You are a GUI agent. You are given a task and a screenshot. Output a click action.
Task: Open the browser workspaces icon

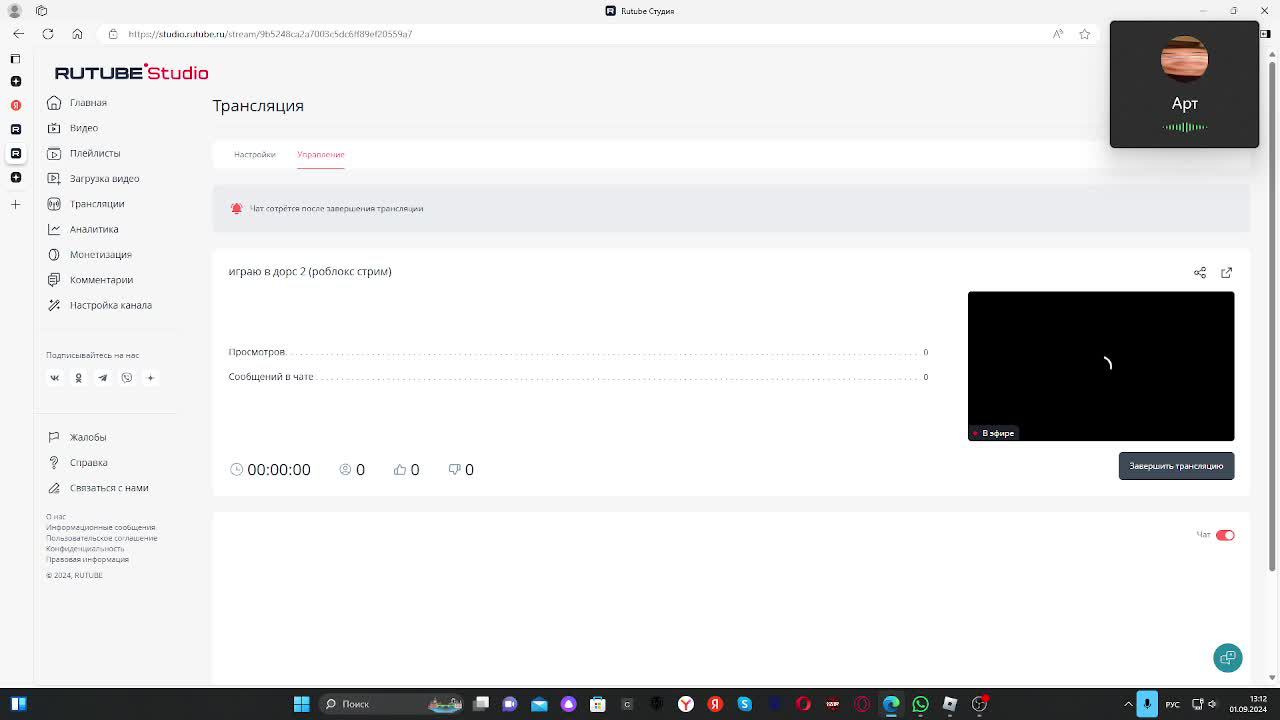(41, 10)
